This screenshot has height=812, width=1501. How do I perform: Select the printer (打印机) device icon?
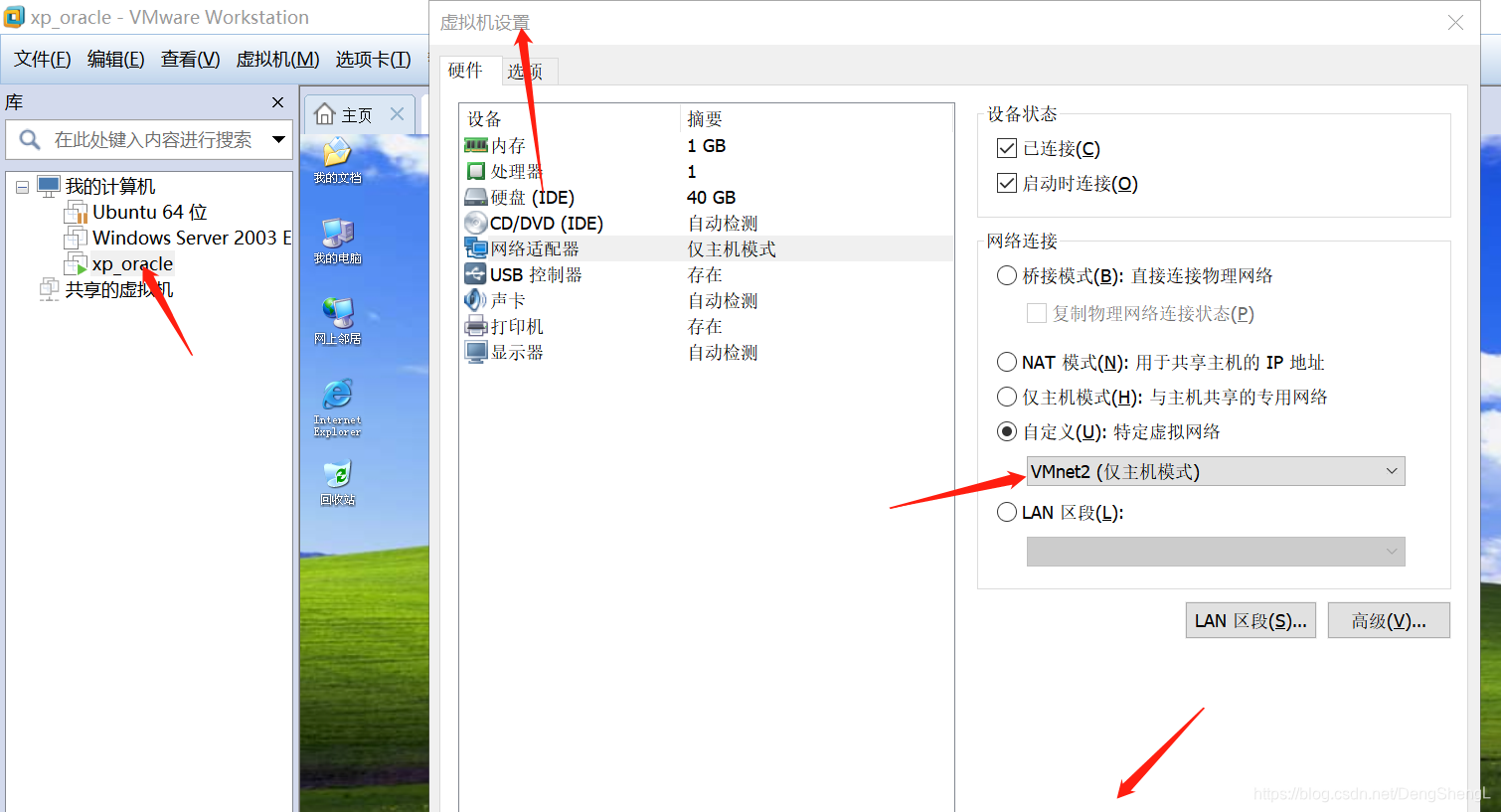476,326
